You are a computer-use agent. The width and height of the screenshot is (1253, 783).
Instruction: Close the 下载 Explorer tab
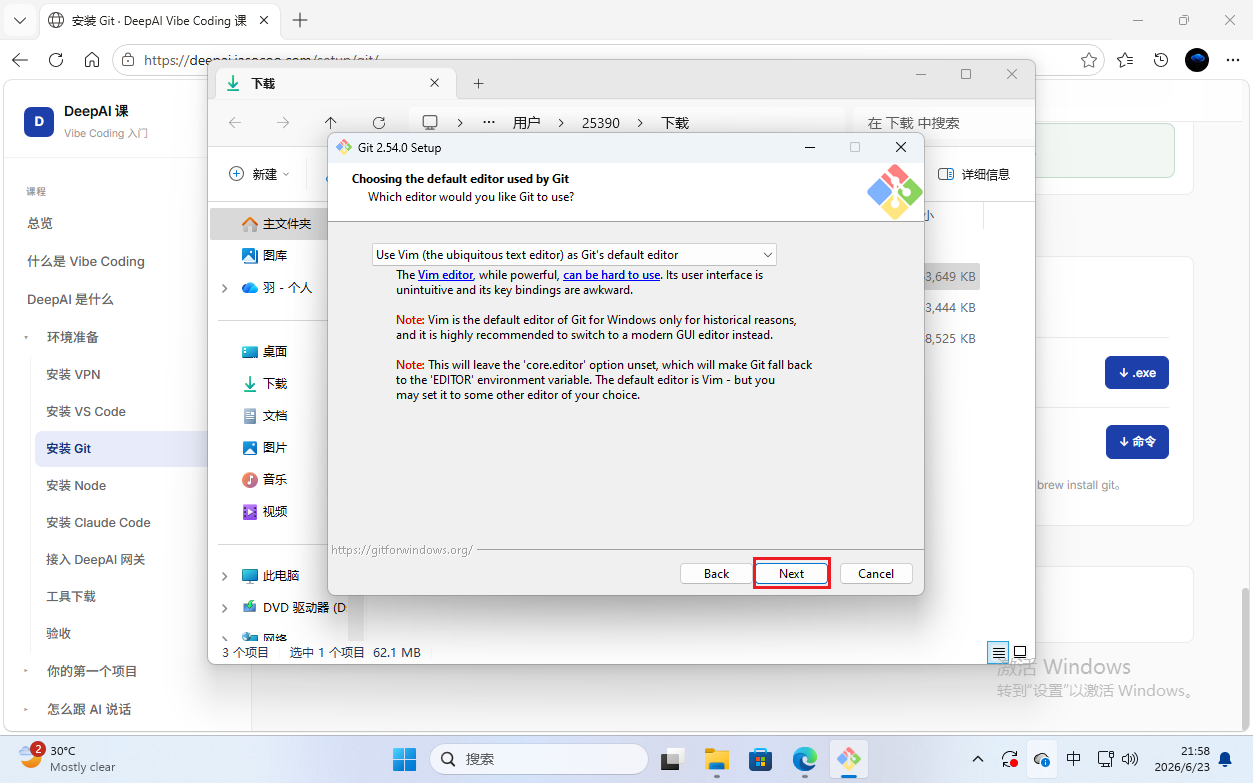click(x=434, y=84)
